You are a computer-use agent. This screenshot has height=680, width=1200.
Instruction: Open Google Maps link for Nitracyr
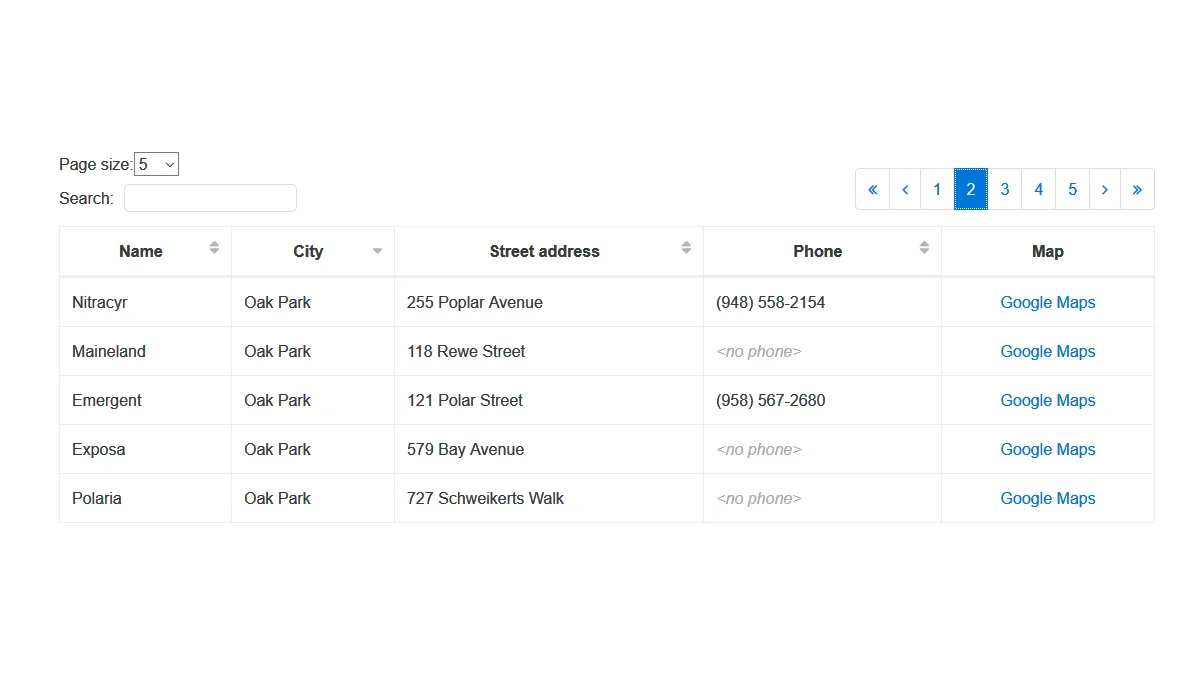1047,302
